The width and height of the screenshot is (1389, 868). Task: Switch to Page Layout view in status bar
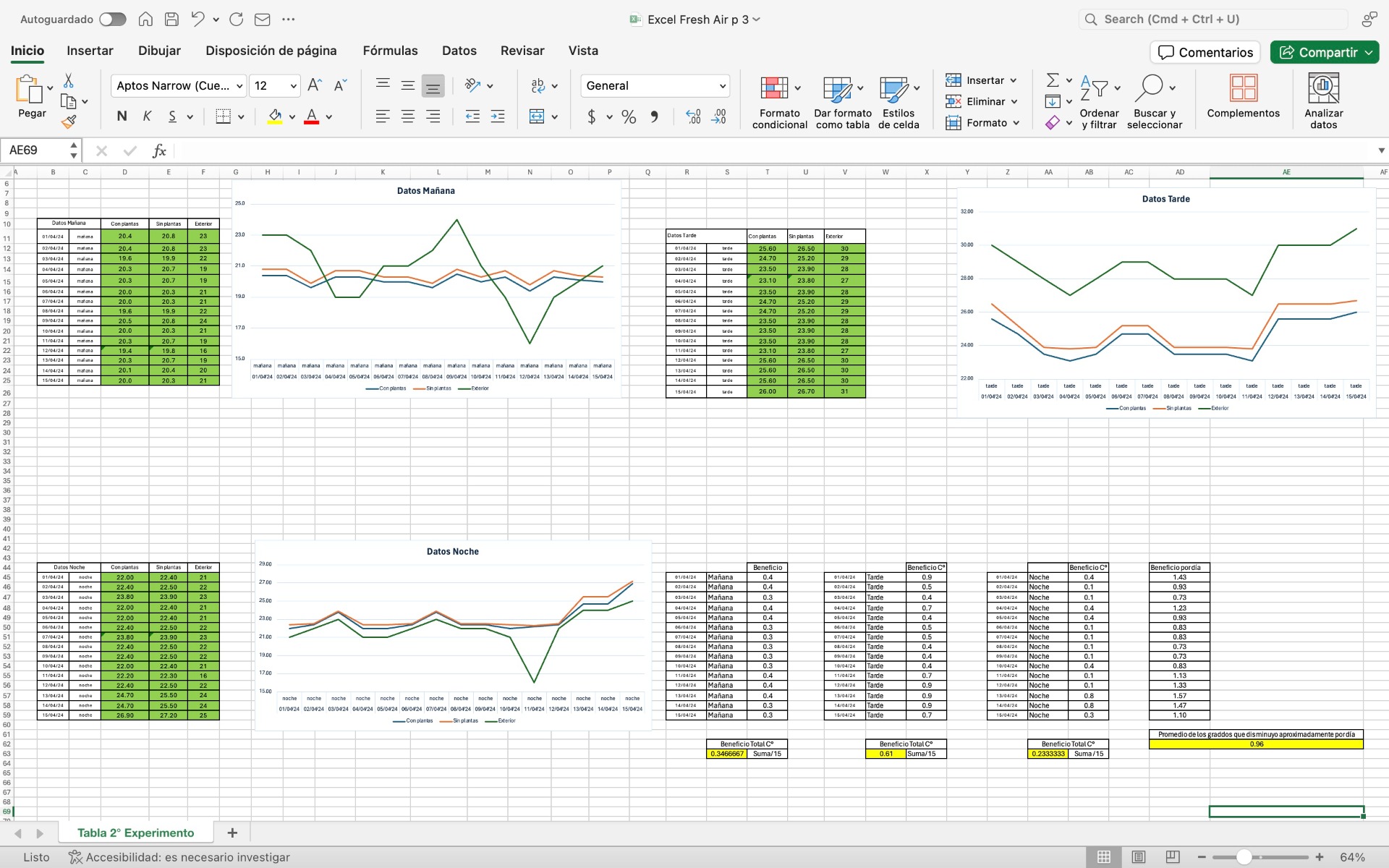1138,857
